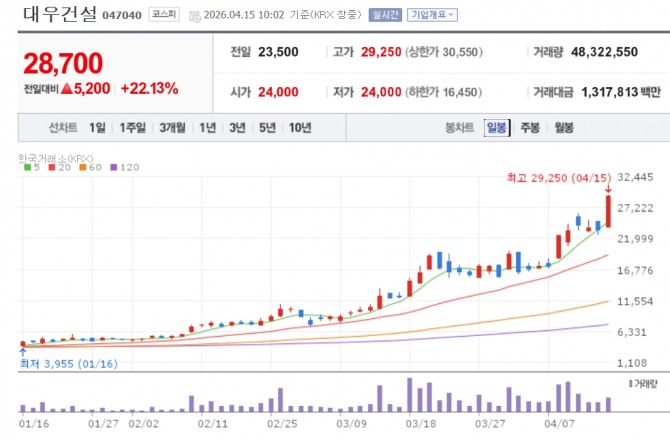670x440 pixels.
Task: Open the 기업개요 dropdown
Action: tap(432, 15)
